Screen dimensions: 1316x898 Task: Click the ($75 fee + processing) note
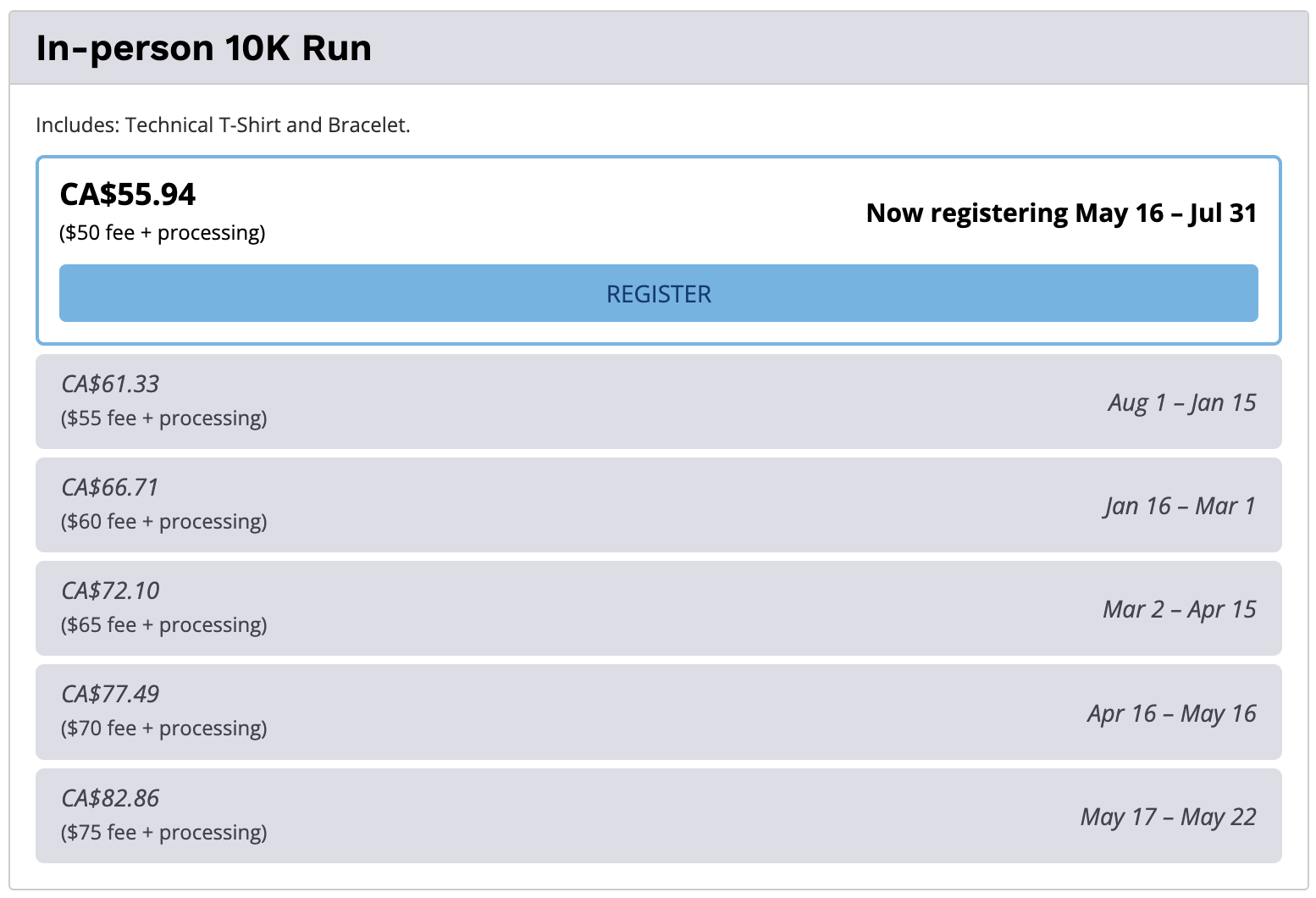tap(163, 833)
